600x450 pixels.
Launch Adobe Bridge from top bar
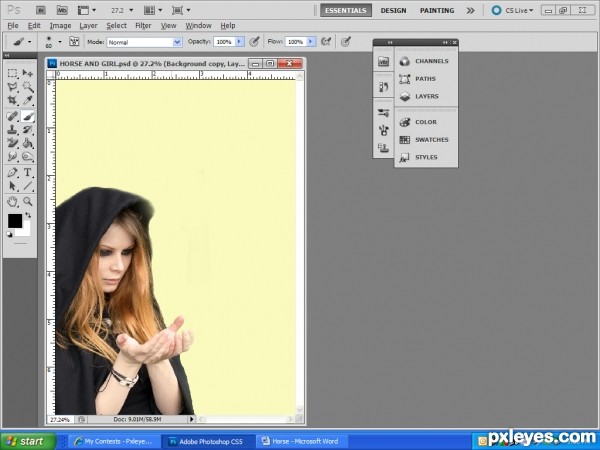point(41,10)
